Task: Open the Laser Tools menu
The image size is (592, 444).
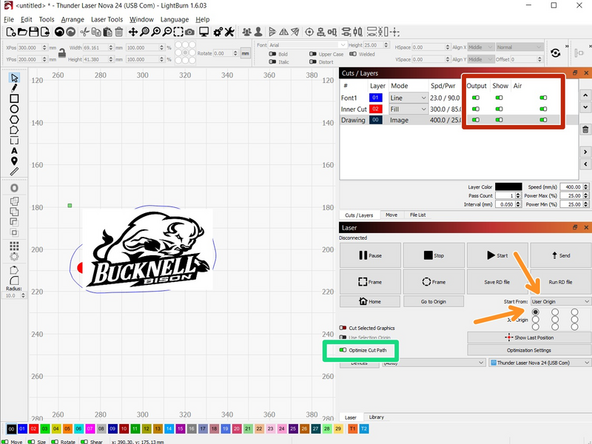Action: point(107,20)
